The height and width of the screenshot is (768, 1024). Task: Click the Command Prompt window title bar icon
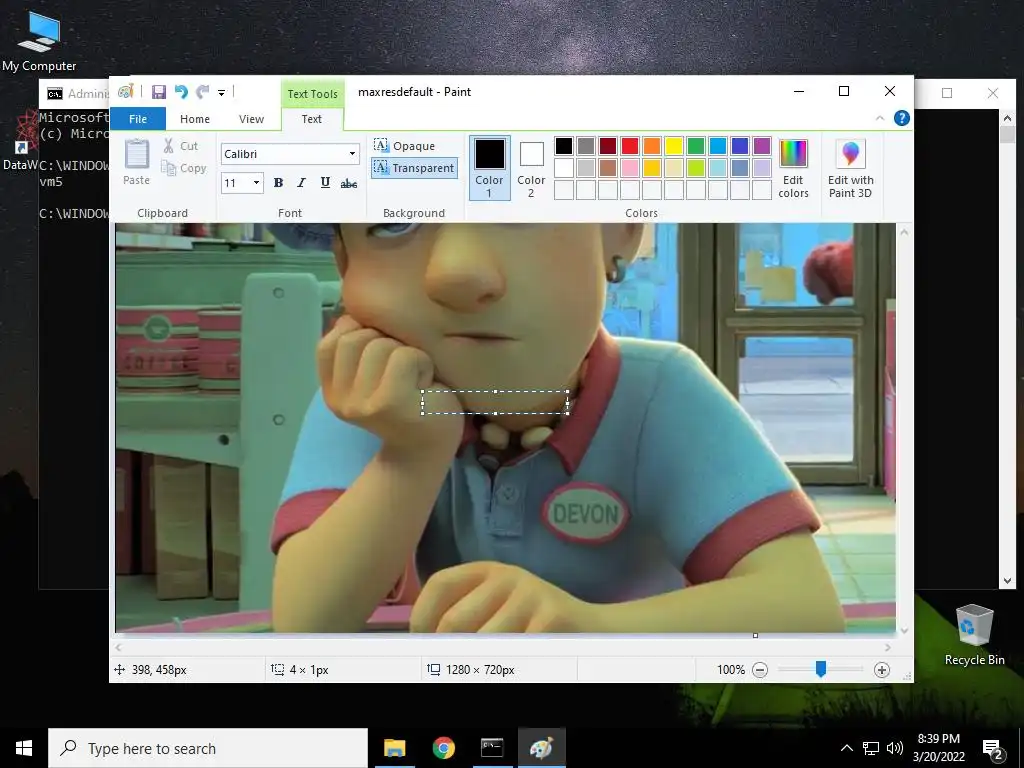click(x=55, y=93)
